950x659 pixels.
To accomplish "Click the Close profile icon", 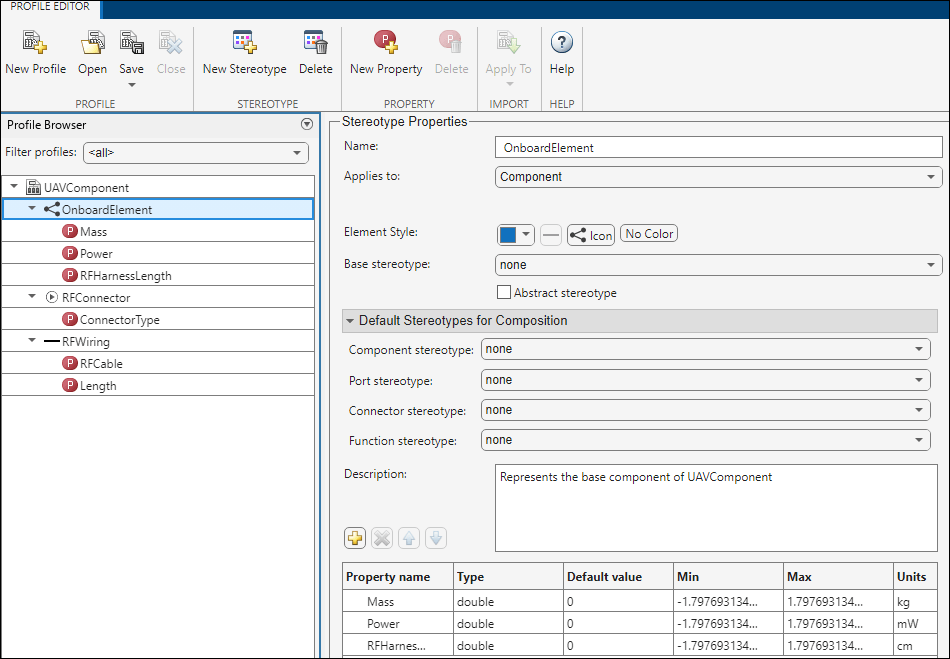I will pyautogui.click(x=171, y=42).
